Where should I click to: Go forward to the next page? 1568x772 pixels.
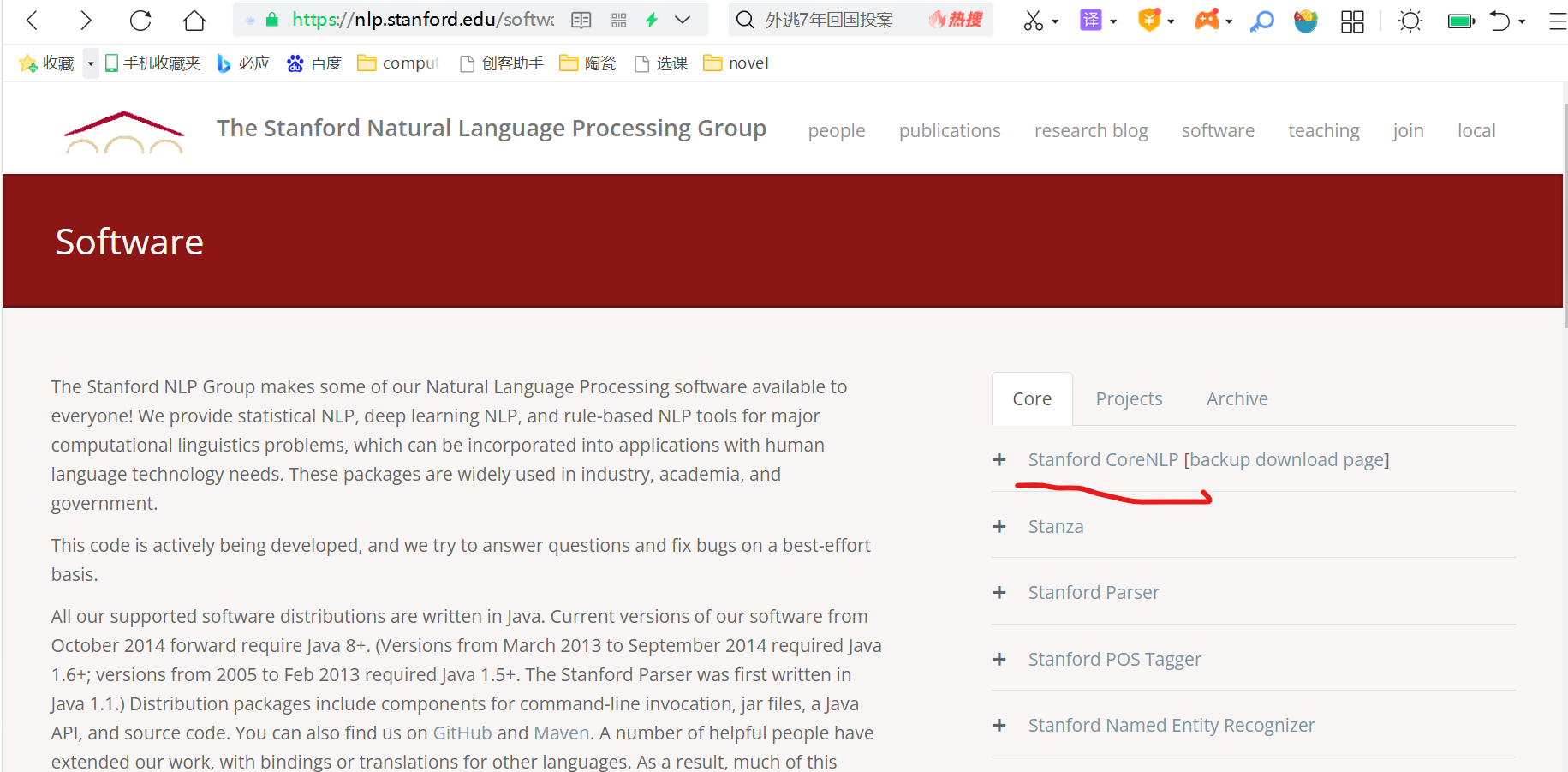point(86,20)
